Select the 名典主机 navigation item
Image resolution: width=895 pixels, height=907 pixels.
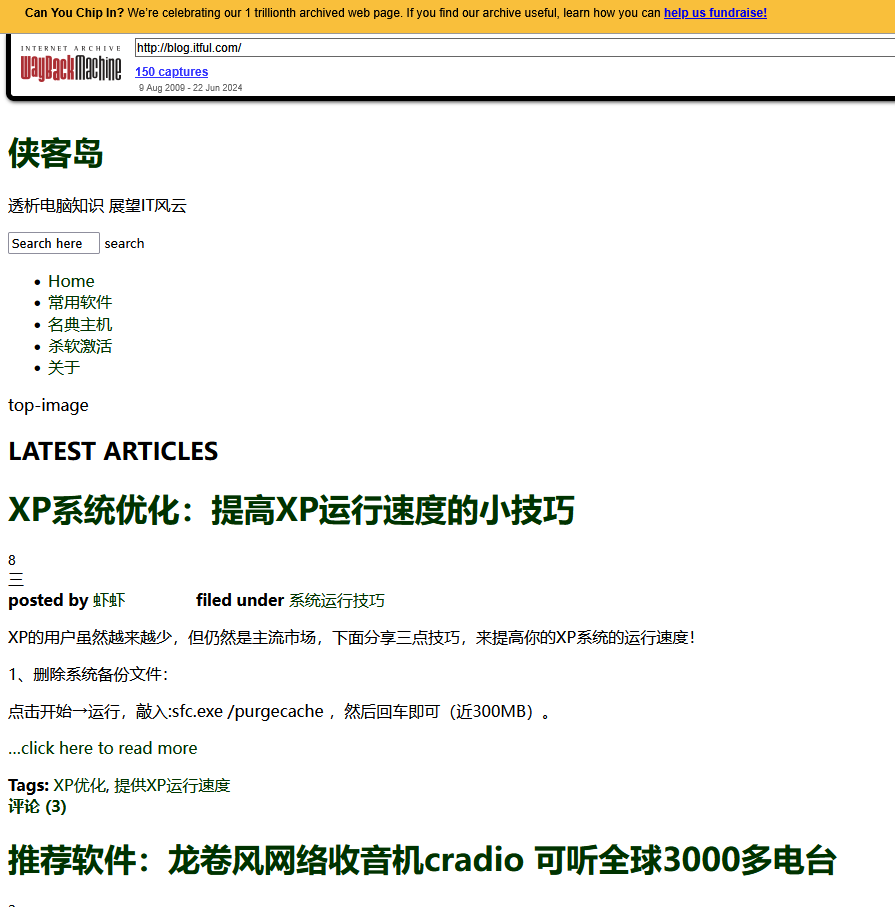(80, 324)
